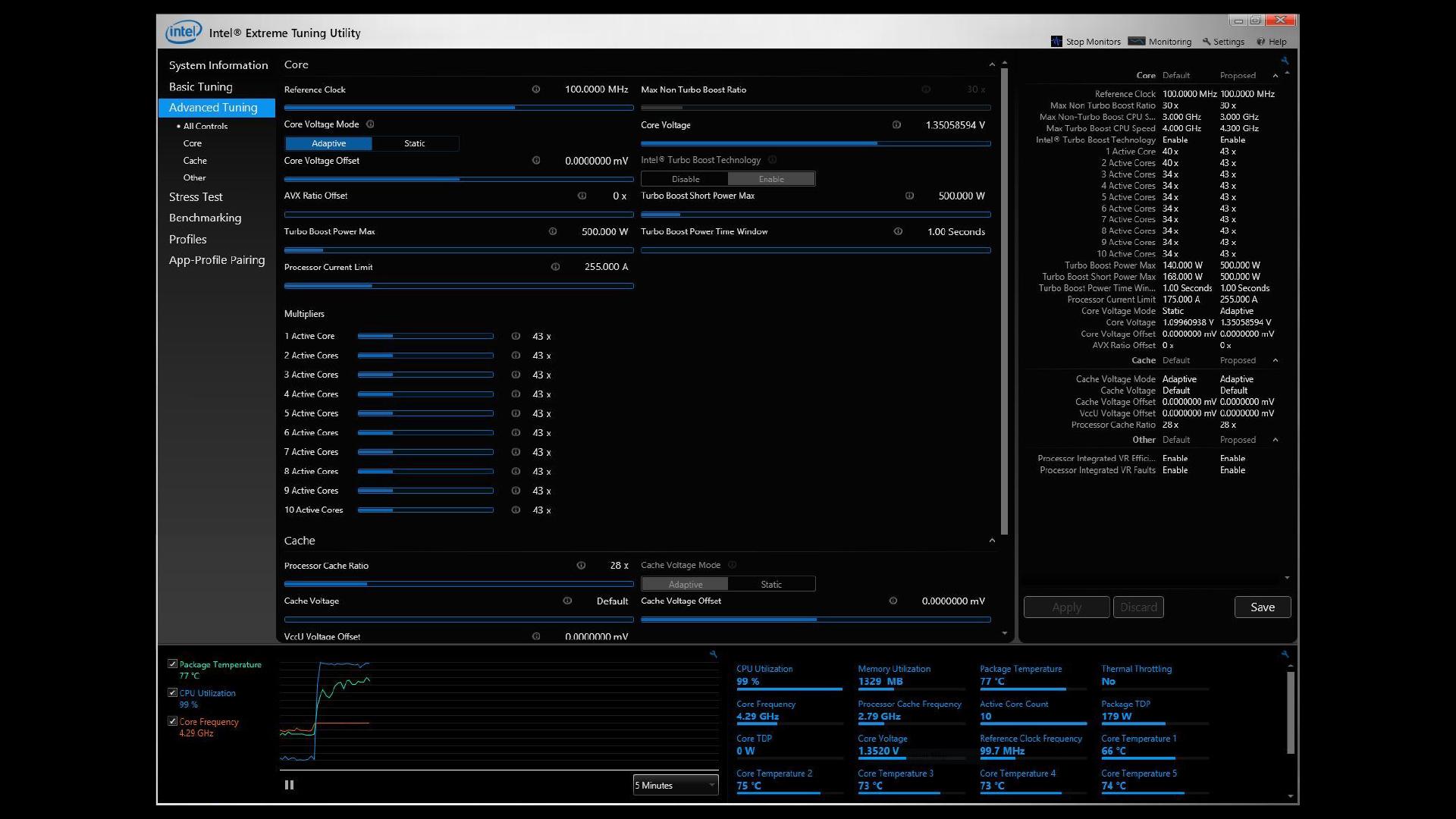This screenshot has width=1456, height=819.
Task: Open Monitoring via the graph icon
Action: click(1137, 42)
